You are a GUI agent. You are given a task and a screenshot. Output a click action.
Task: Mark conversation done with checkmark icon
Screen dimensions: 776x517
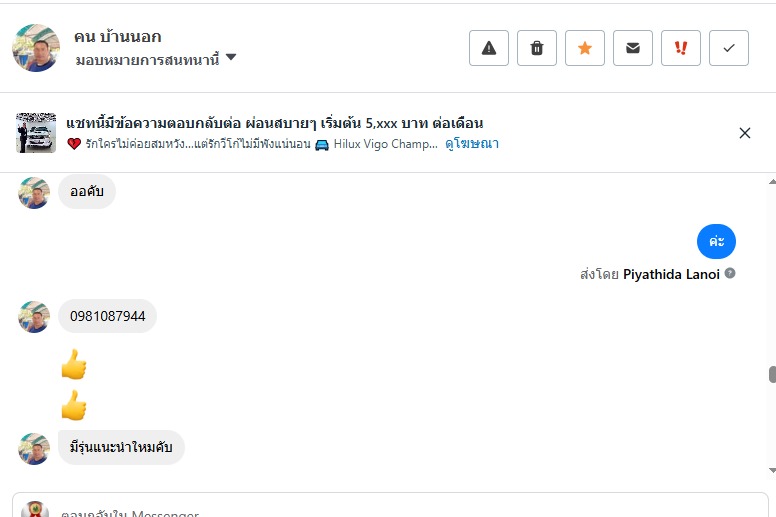pos(729,48)
